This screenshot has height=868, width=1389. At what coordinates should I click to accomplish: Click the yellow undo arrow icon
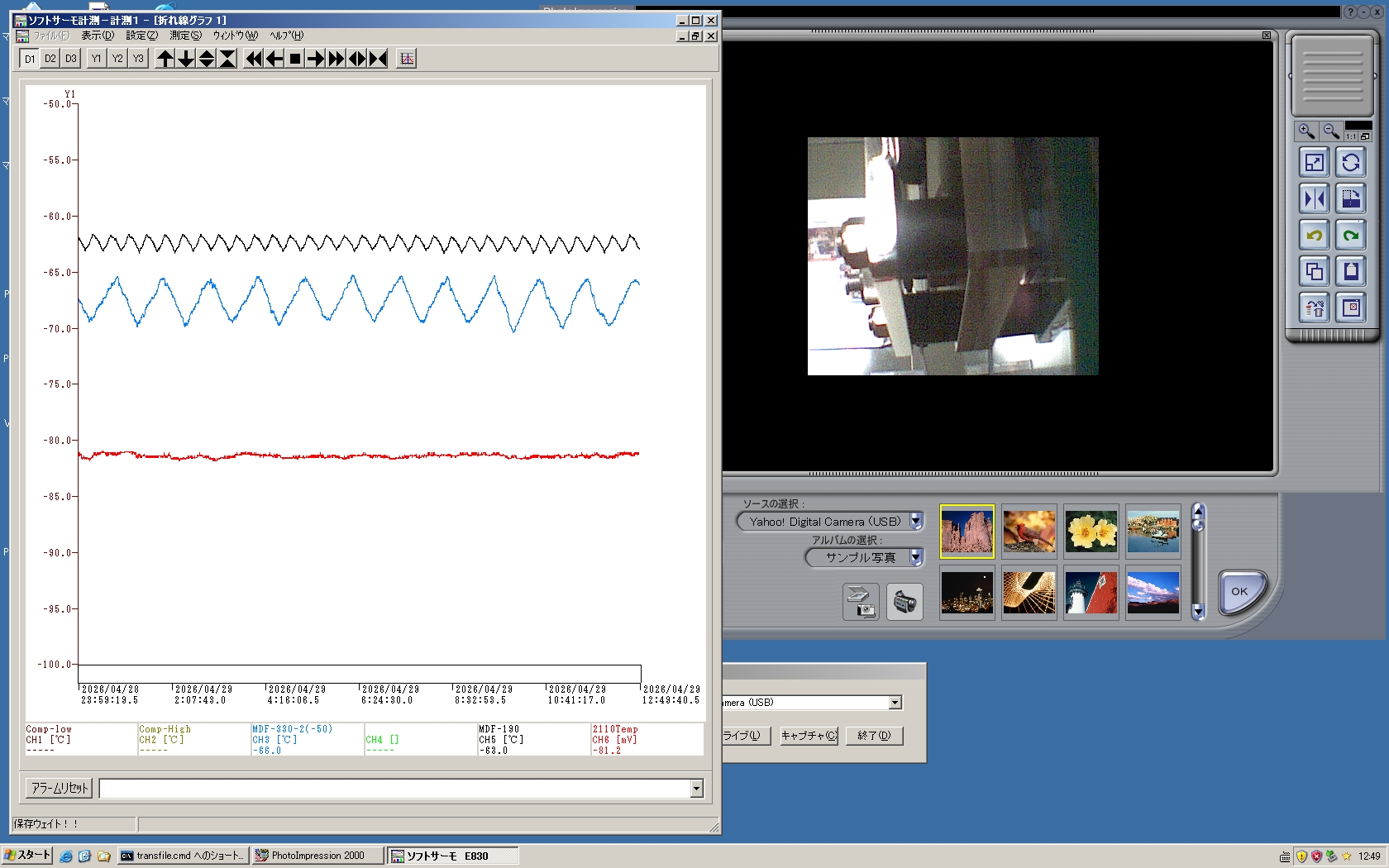1315,236
